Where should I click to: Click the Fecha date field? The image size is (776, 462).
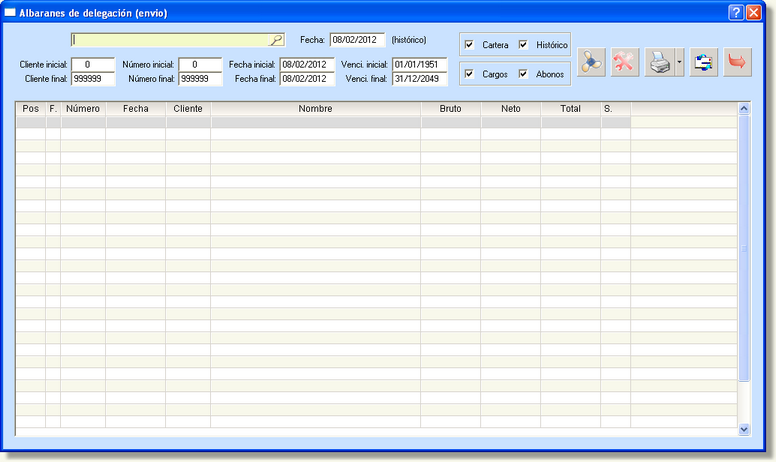[357, 40]
